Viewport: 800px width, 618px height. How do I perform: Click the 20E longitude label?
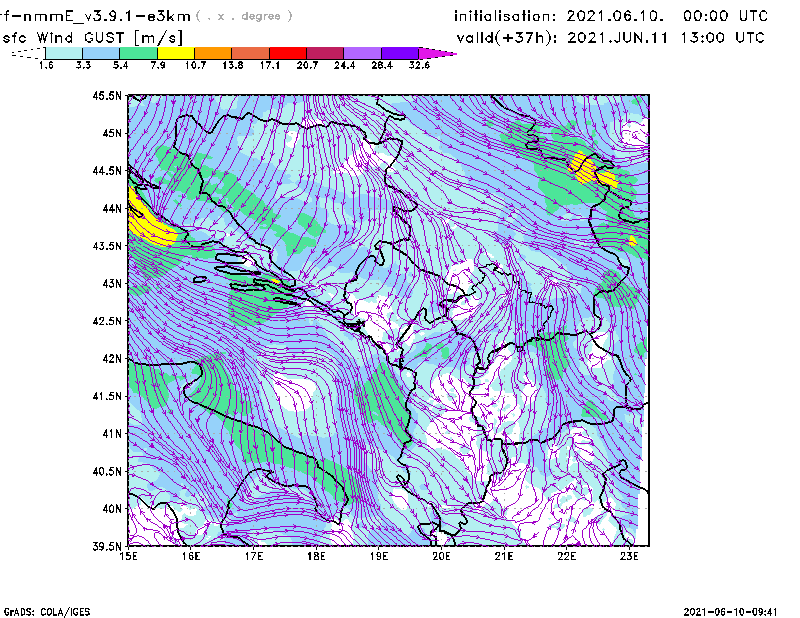click(x=441, y=556)
